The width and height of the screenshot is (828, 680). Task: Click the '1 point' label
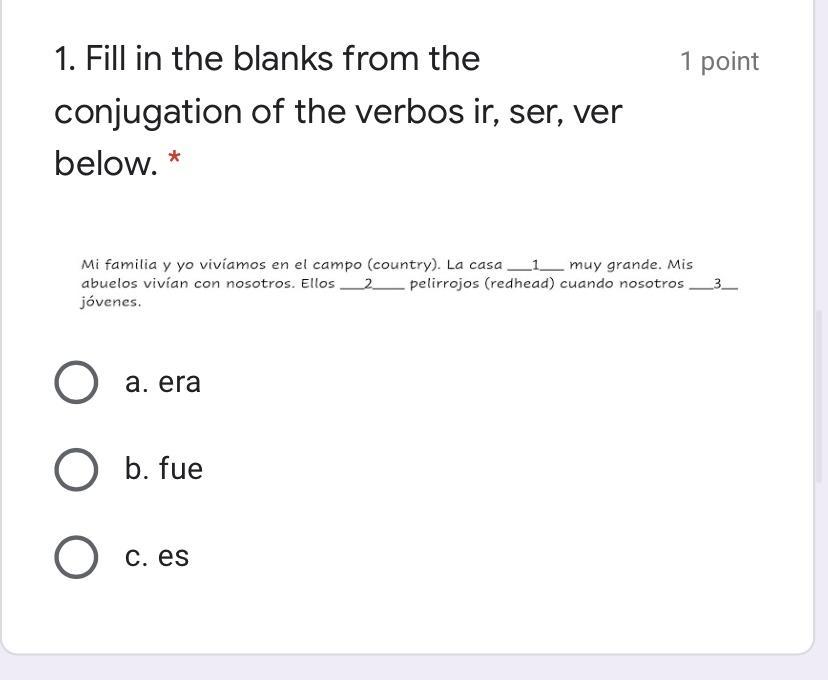point(719,61)
